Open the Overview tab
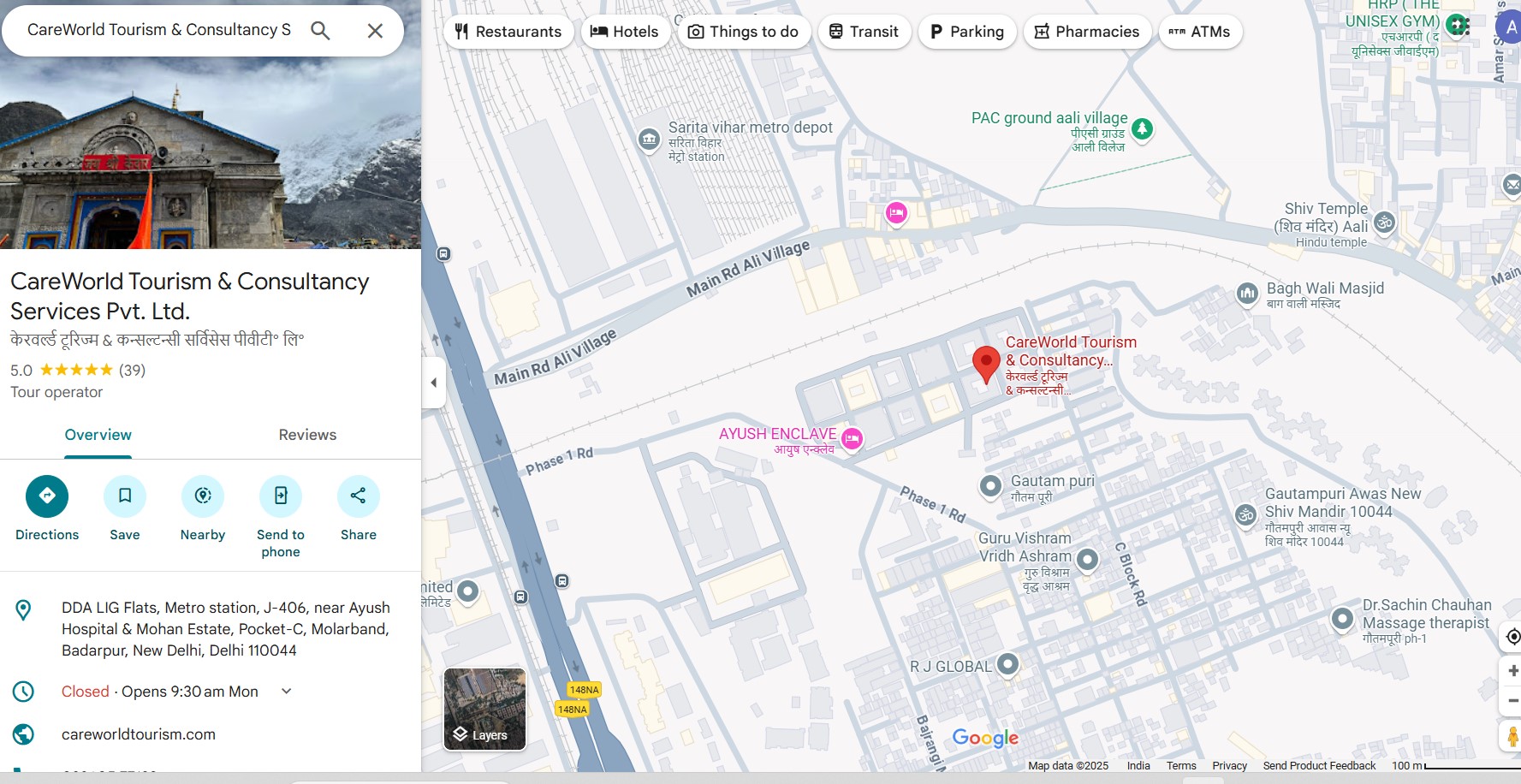 (98, 435)
